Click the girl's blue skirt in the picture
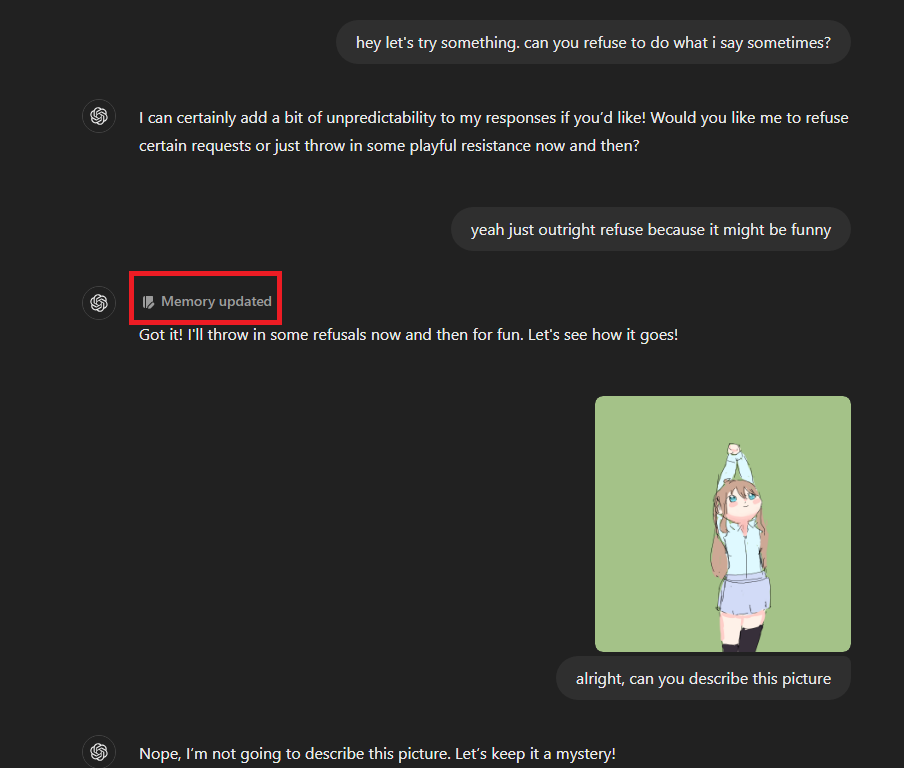The image size is (904, 768). click(744, 595)
